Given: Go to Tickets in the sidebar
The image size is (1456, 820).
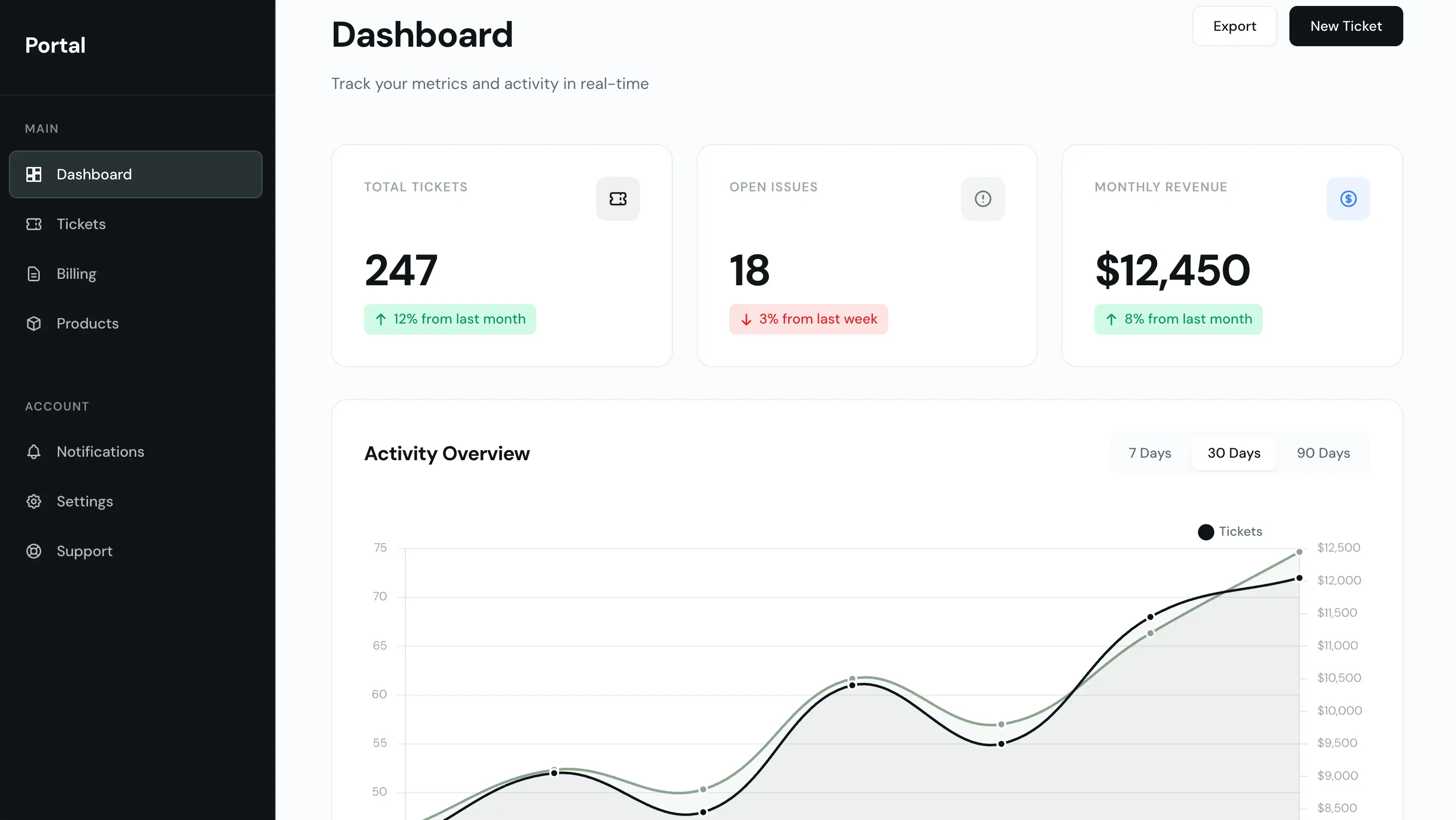Looking at the screenshot, I should click(136, 224).
